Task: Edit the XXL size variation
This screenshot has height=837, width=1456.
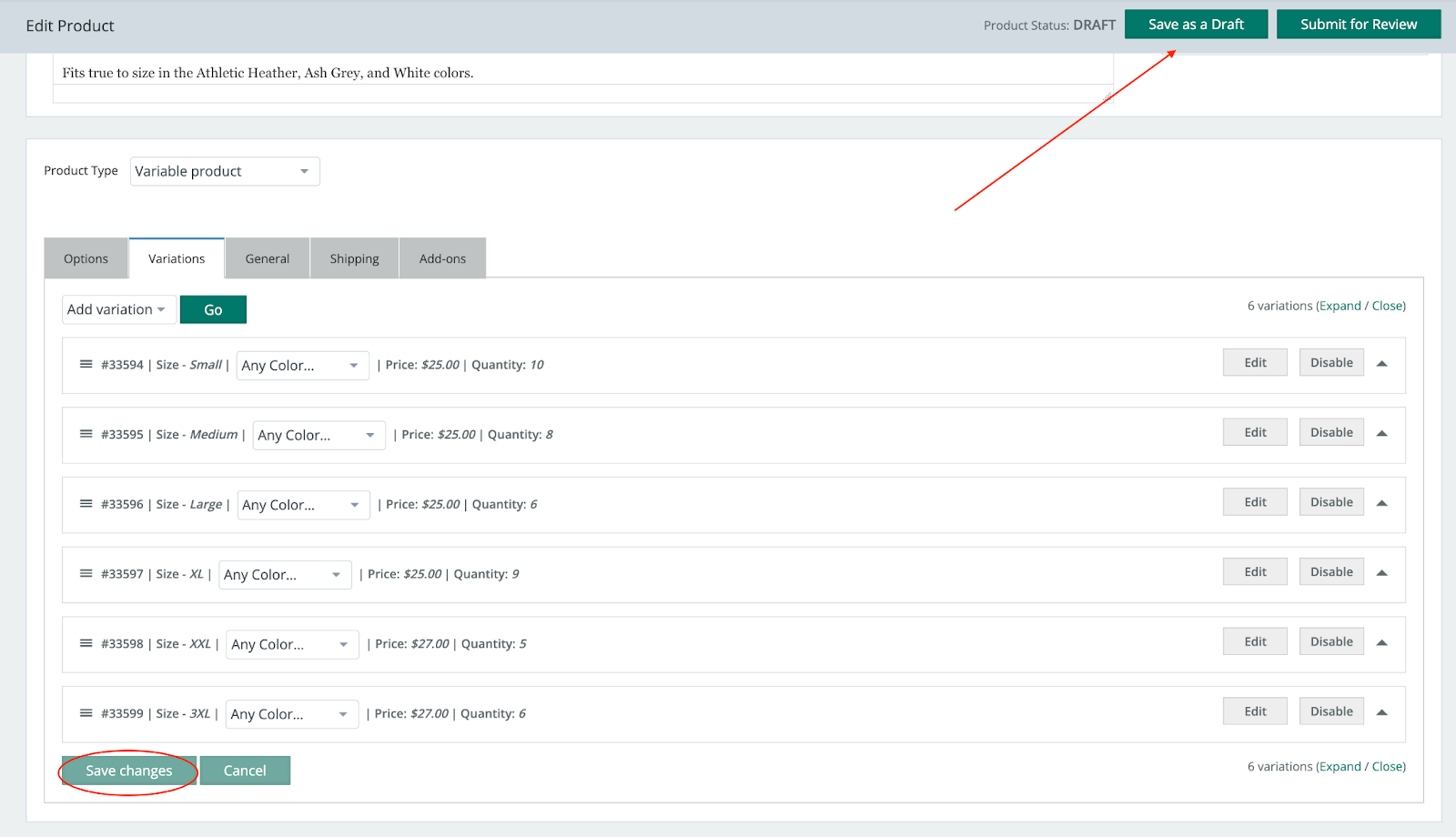Action: (x=1254, y=641)
